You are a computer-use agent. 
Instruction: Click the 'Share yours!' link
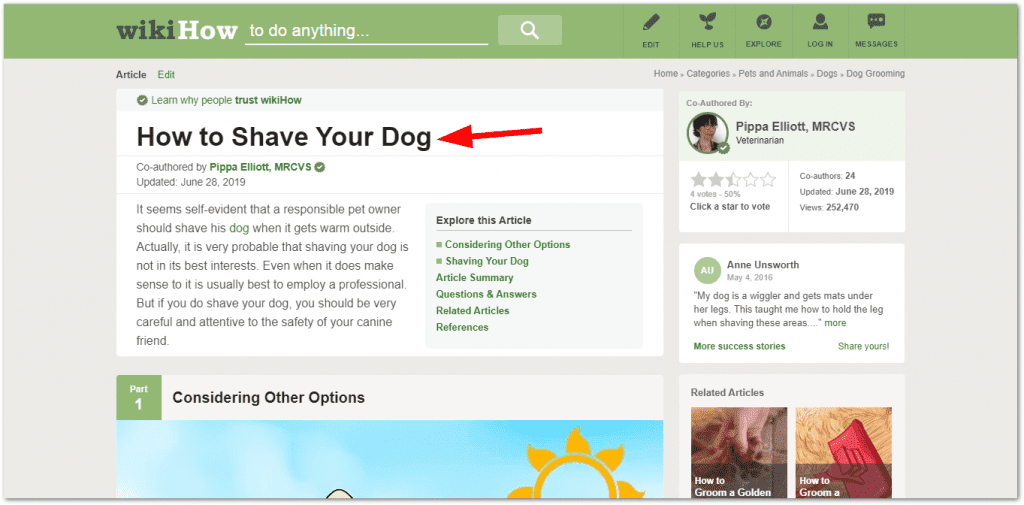coord(863,346)
